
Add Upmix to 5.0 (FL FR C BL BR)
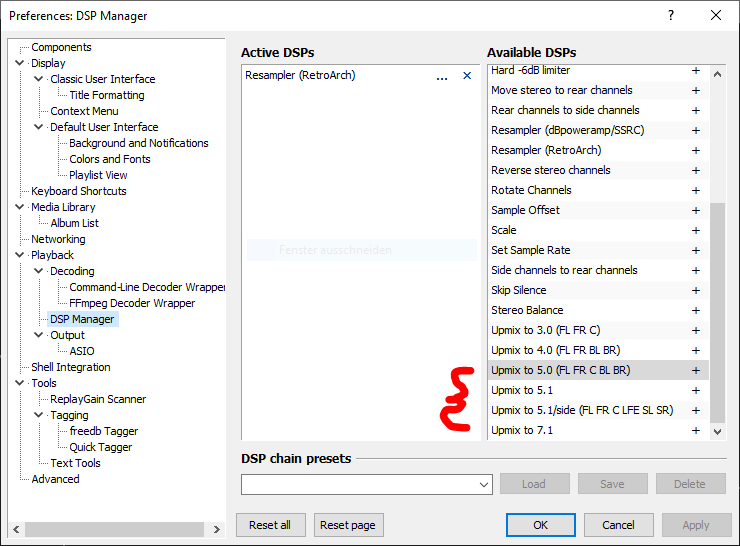tap(695, 370)
